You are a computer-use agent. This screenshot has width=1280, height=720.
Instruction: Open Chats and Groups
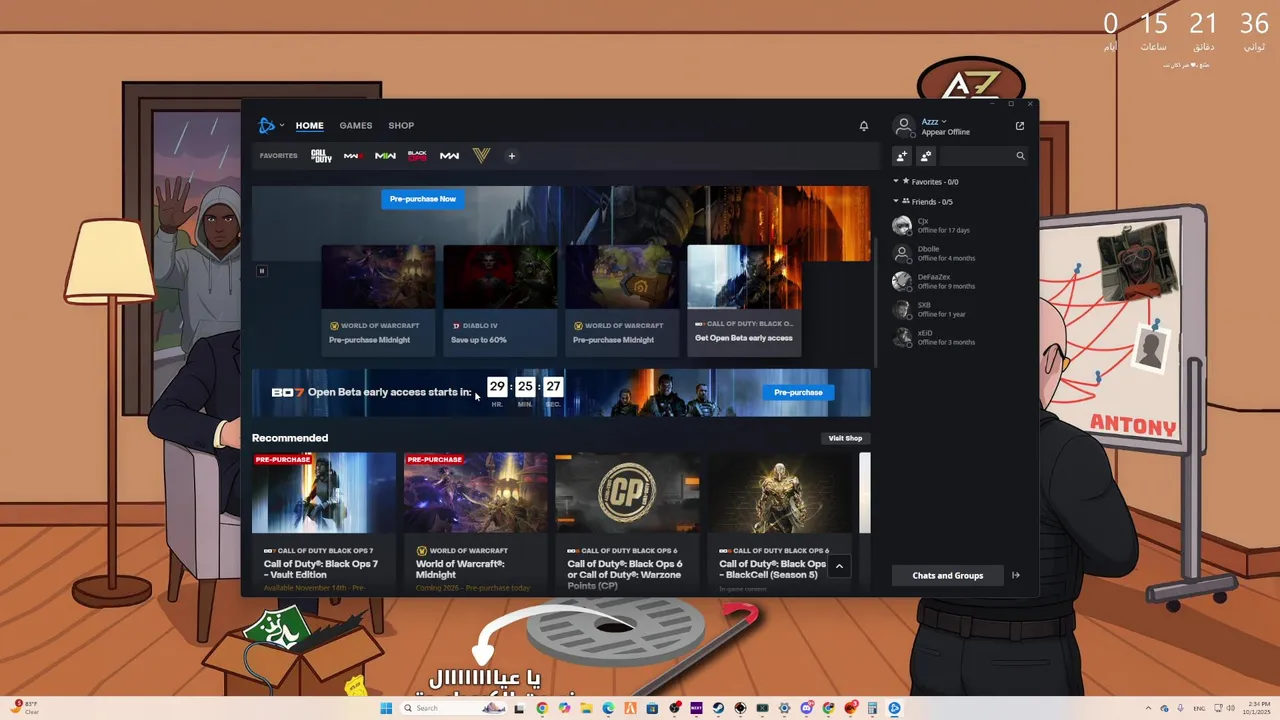tap(947, 575)
